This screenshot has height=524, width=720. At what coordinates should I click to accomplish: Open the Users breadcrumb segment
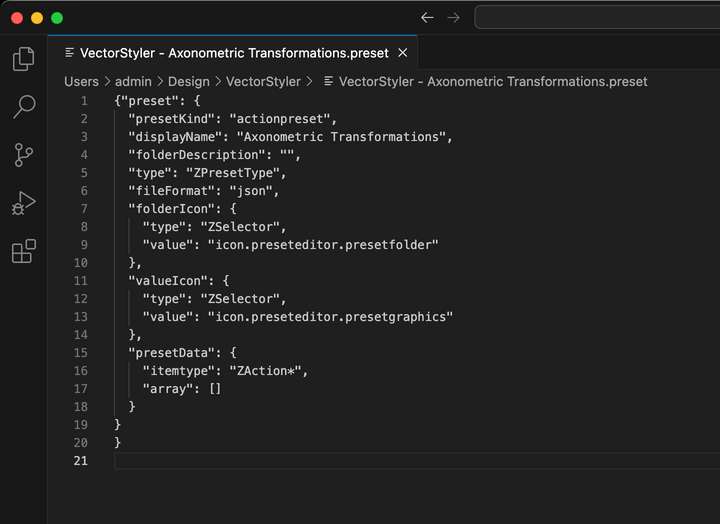(x=81, y=82)
